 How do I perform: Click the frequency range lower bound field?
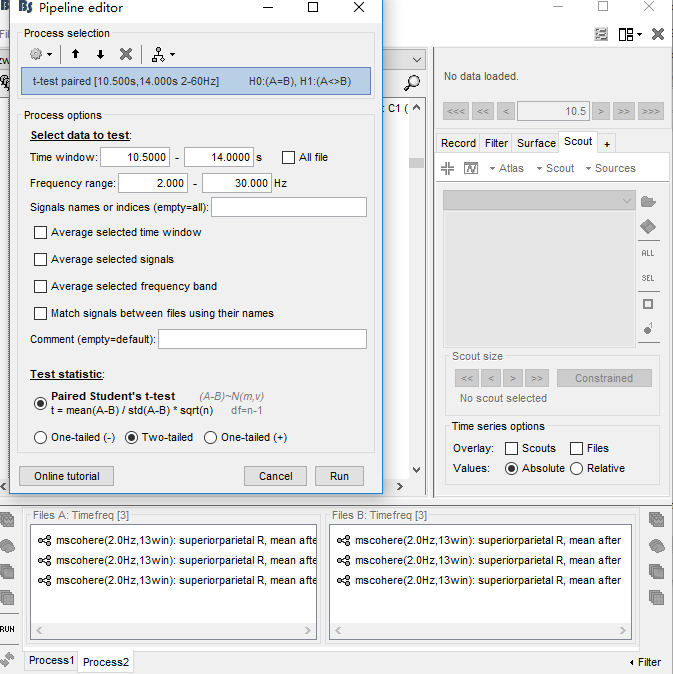click(153, 183)
